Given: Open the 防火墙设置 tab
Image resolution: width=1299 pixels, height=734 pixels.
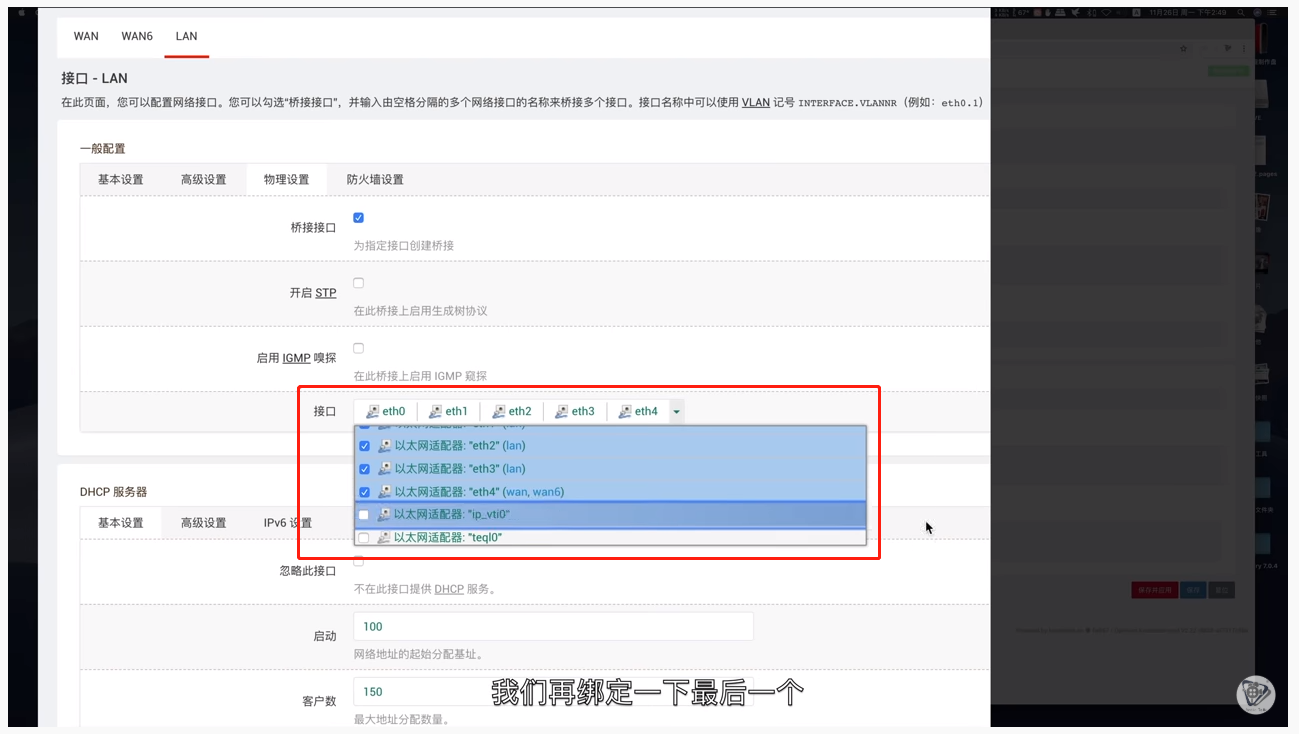Looking at the screenshot, I should click(x=375, y=180).
